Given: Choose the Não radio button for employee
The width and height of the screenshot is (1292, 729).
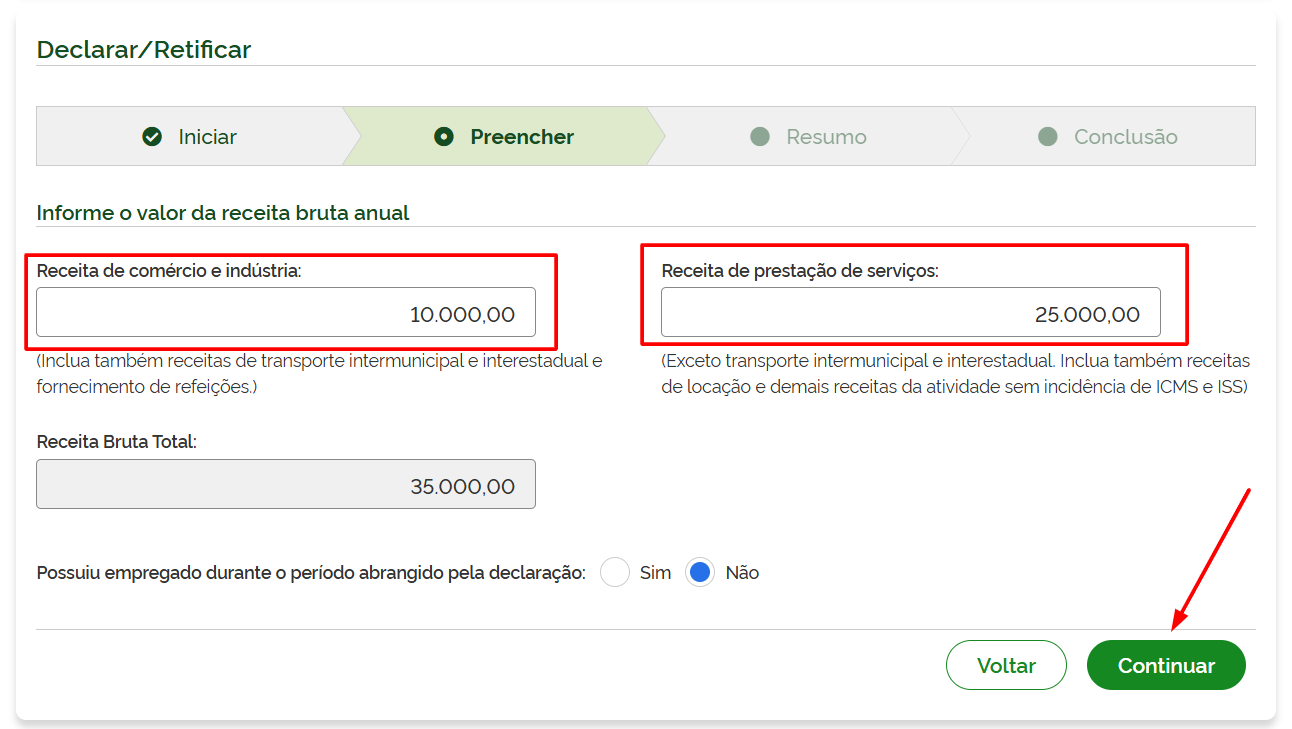Looking at the screenshot, I should [x=700, y=573].
